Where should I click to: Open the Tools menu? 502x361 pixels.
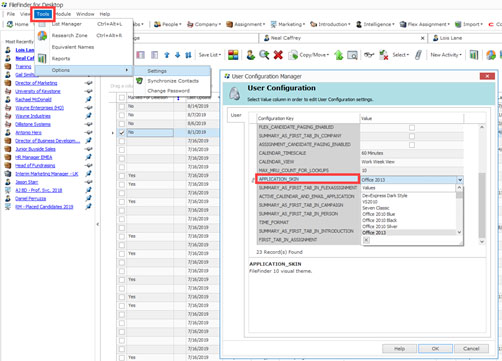click(x=43, y=14)
